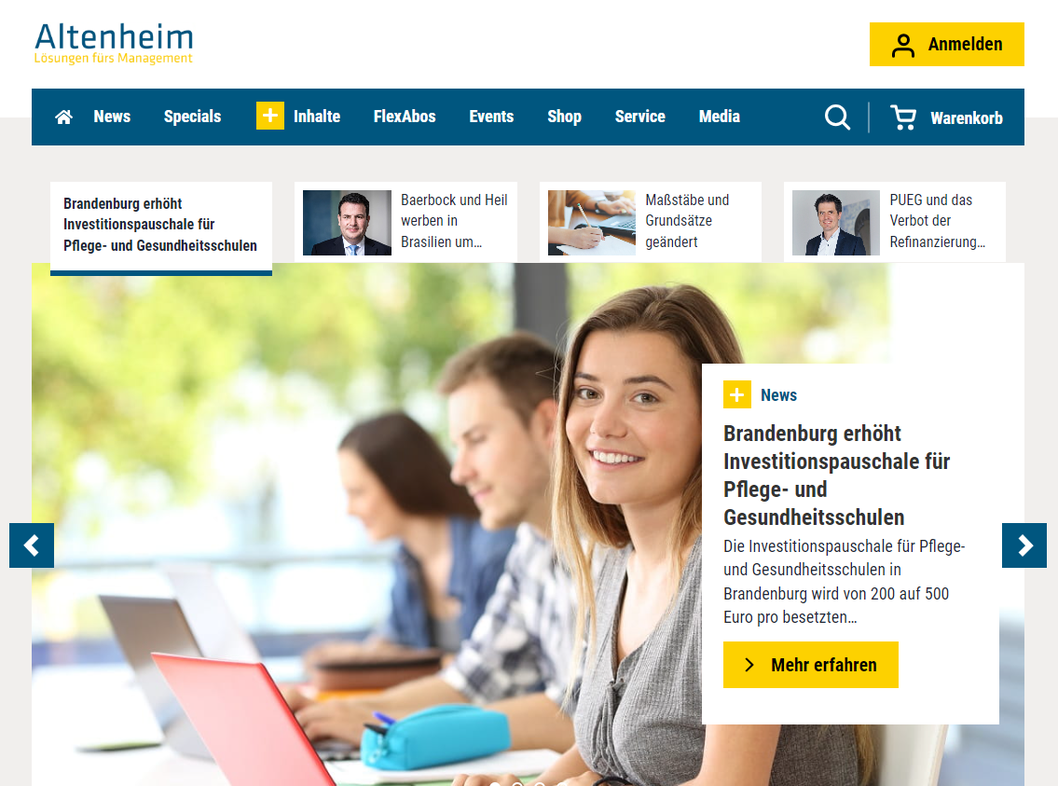Select the Baerbock und Heil slide tab
Image resolution: width=1058 pixels, height=786 pixels.
[x=406, y=222]
